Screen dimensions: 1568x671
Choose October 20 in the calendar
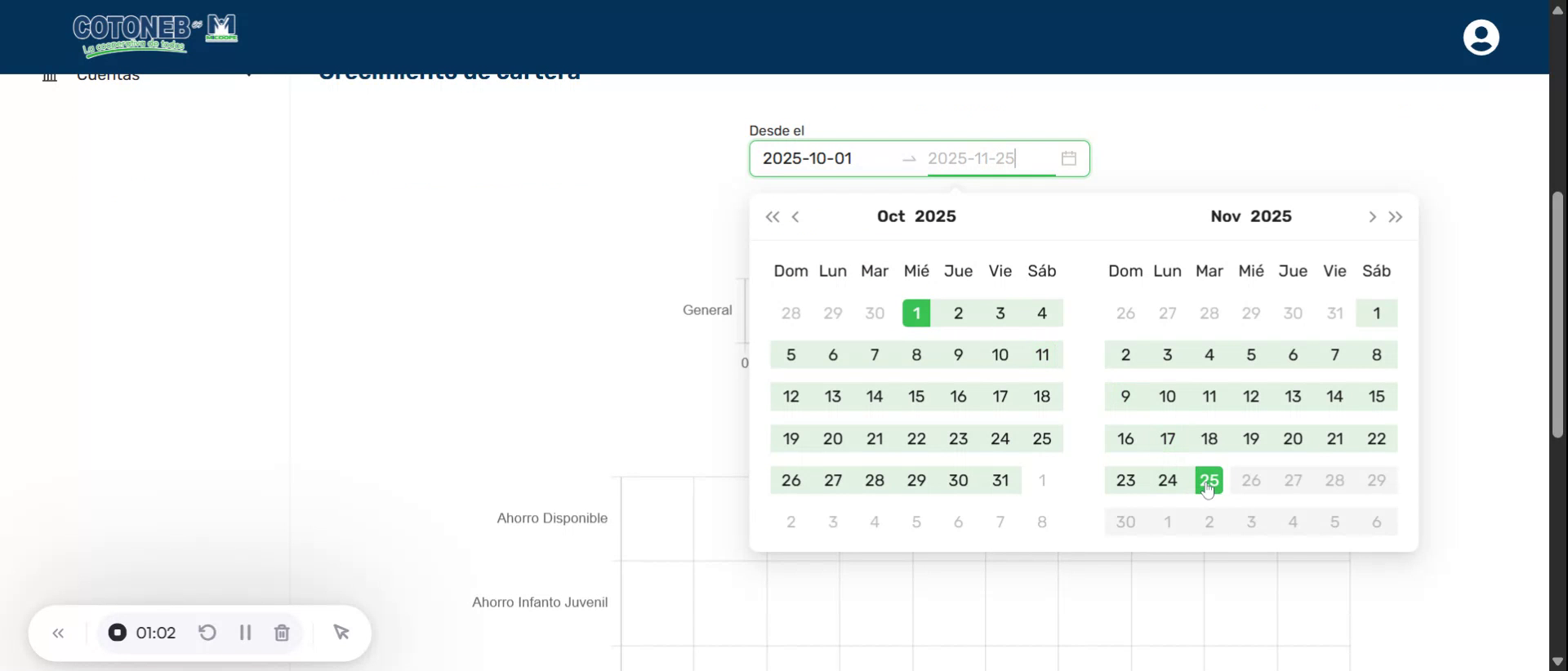(x=833, y=439)
